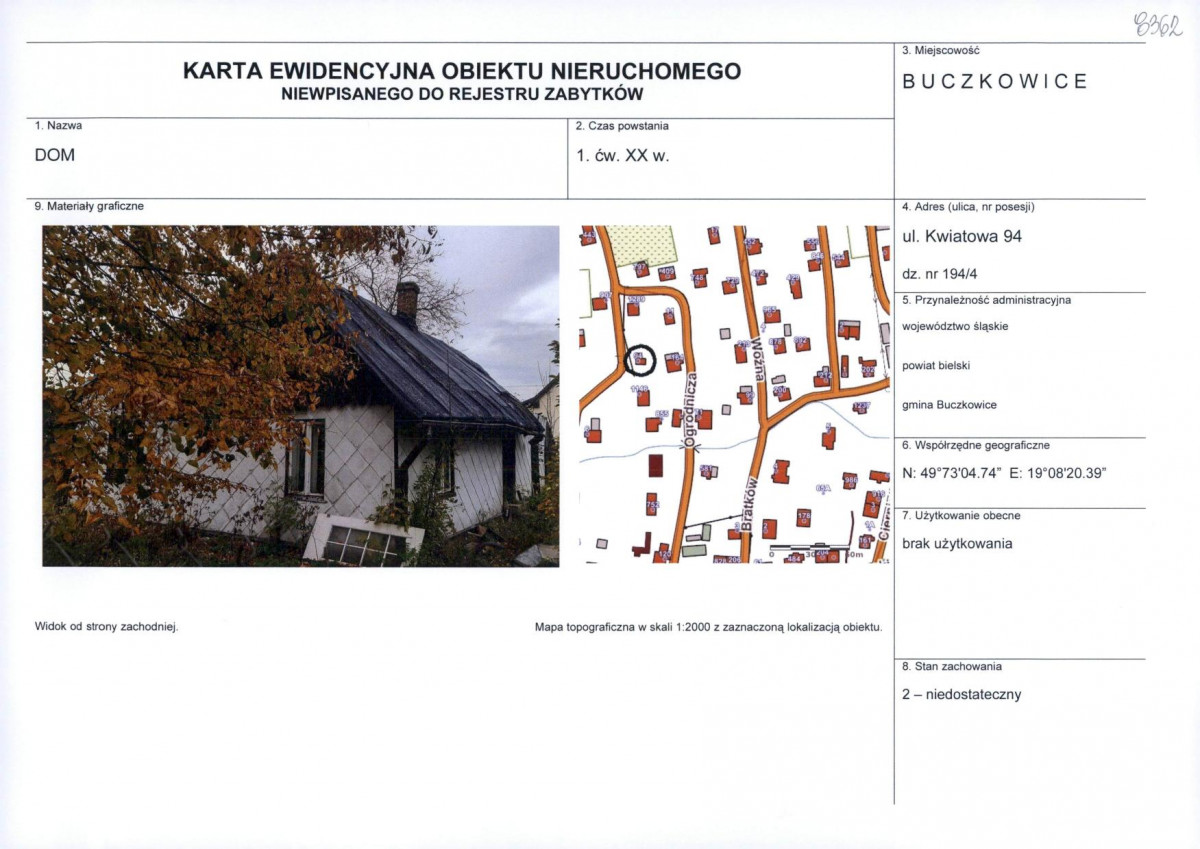Select the value "1. ćw. XX w."
The image size is (1200, 849).
(x=623, y=156)
